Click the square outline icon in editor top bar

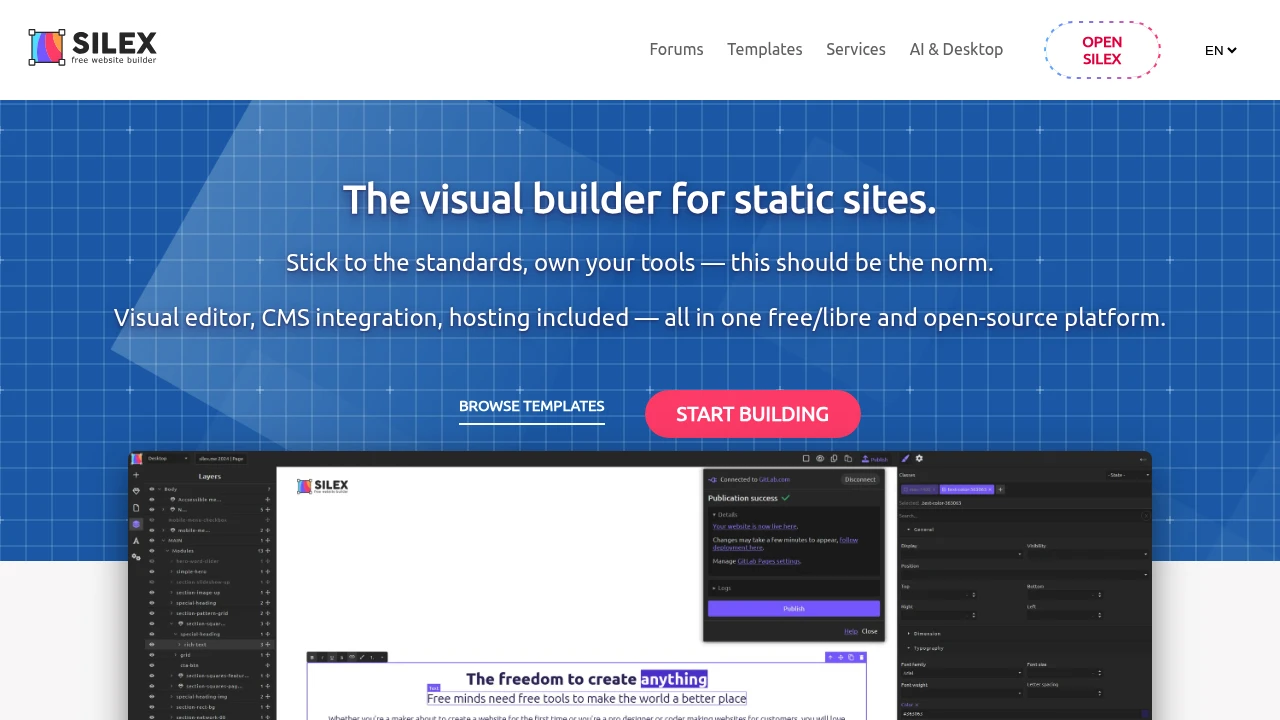[806, 458]
